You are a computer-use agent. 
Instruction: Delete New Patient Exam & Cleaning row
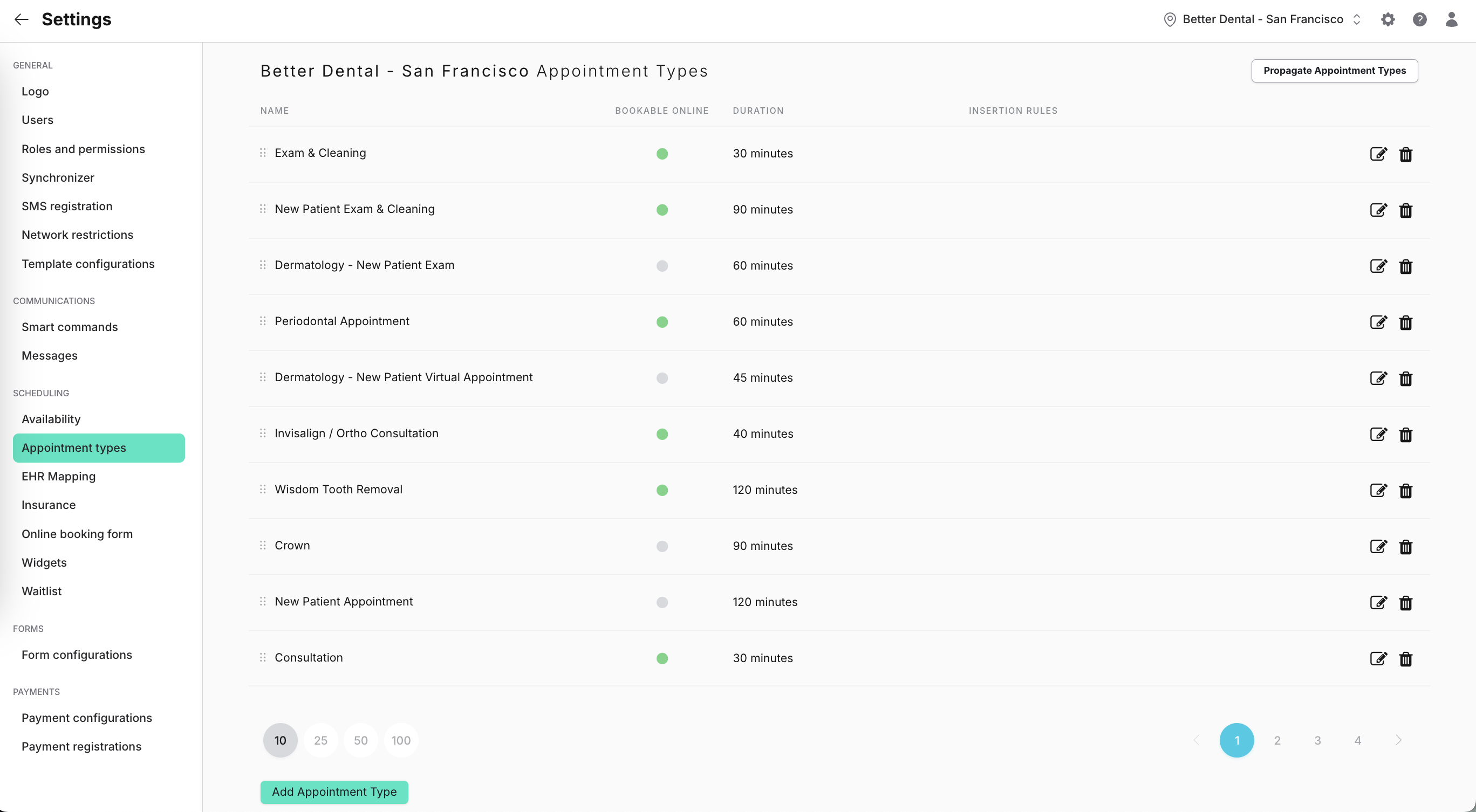1405,210
